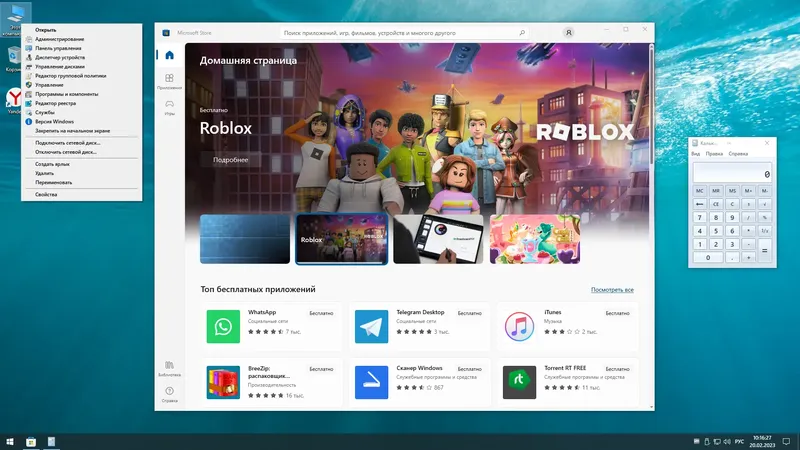Click the Microsoft Store search field
Image resolution: width=800 pixels, height=450 pixels.
[403, 33]
